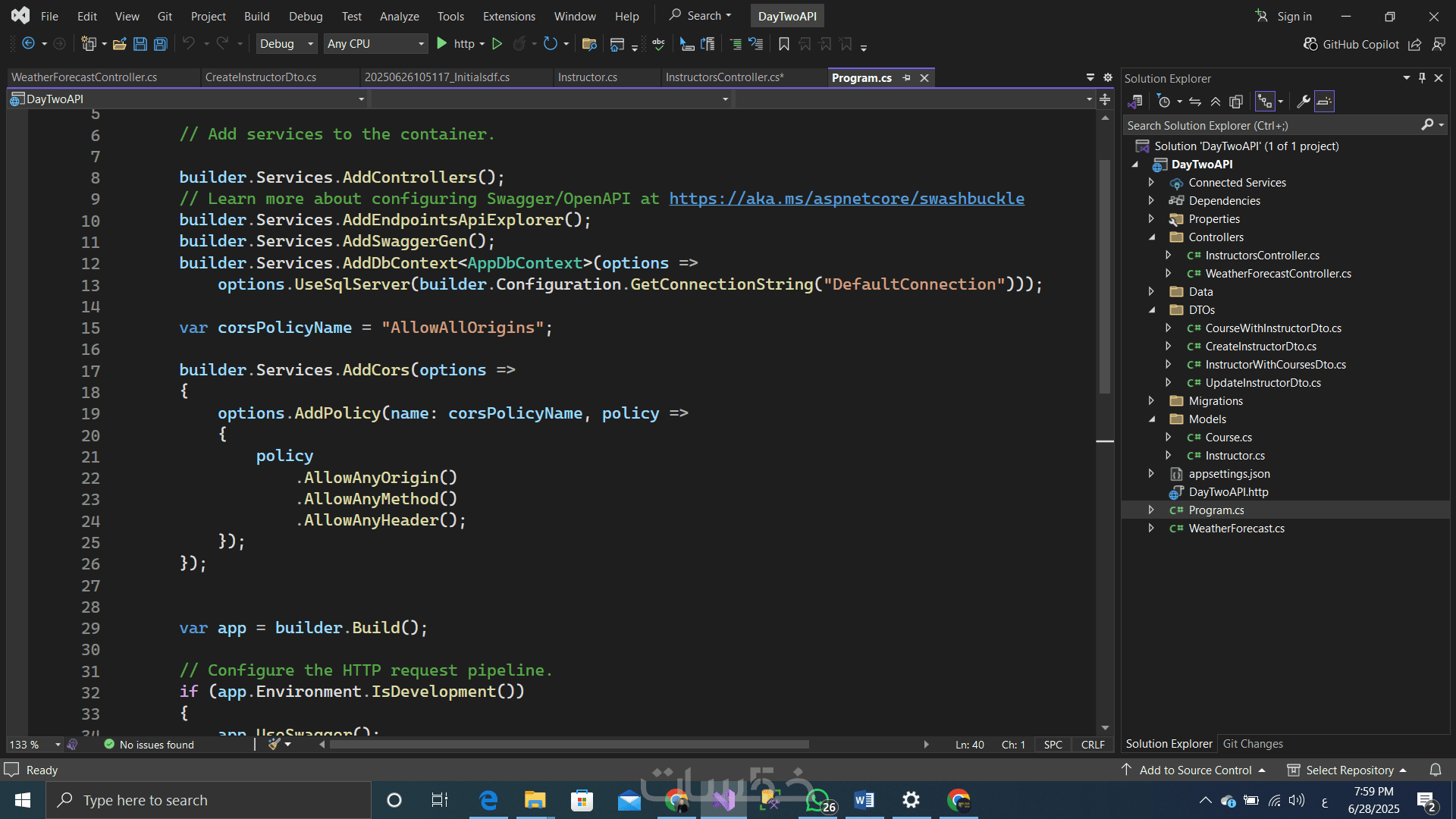
Task: Open GitHub Copilot in the title bar
Action: (x=1351, y=44)
